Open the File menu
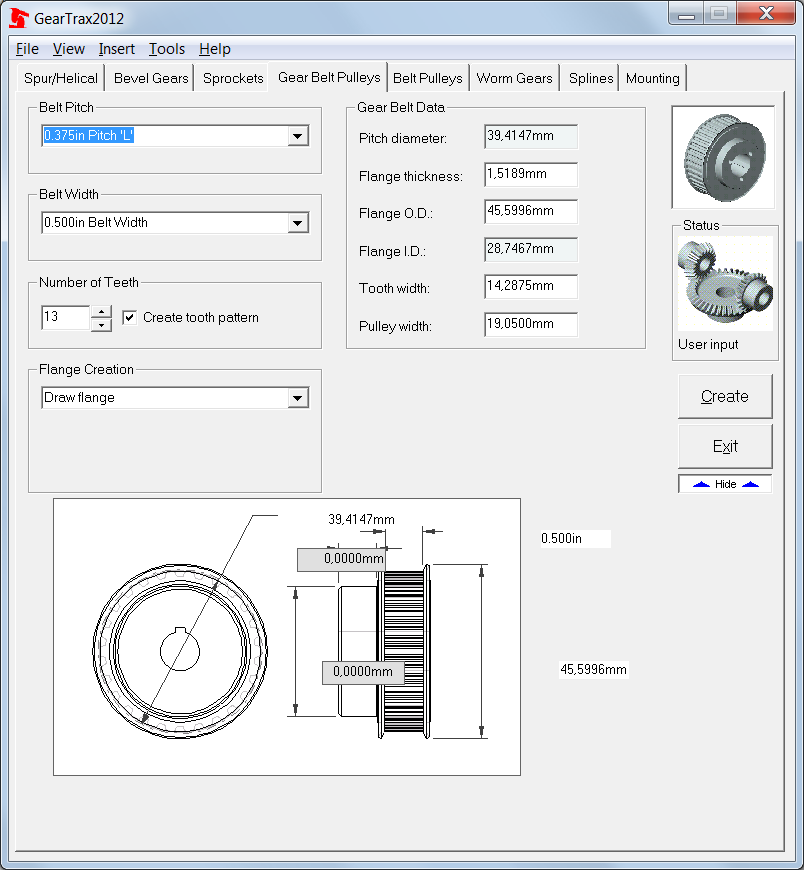The image size is (804, 870). 27,49
